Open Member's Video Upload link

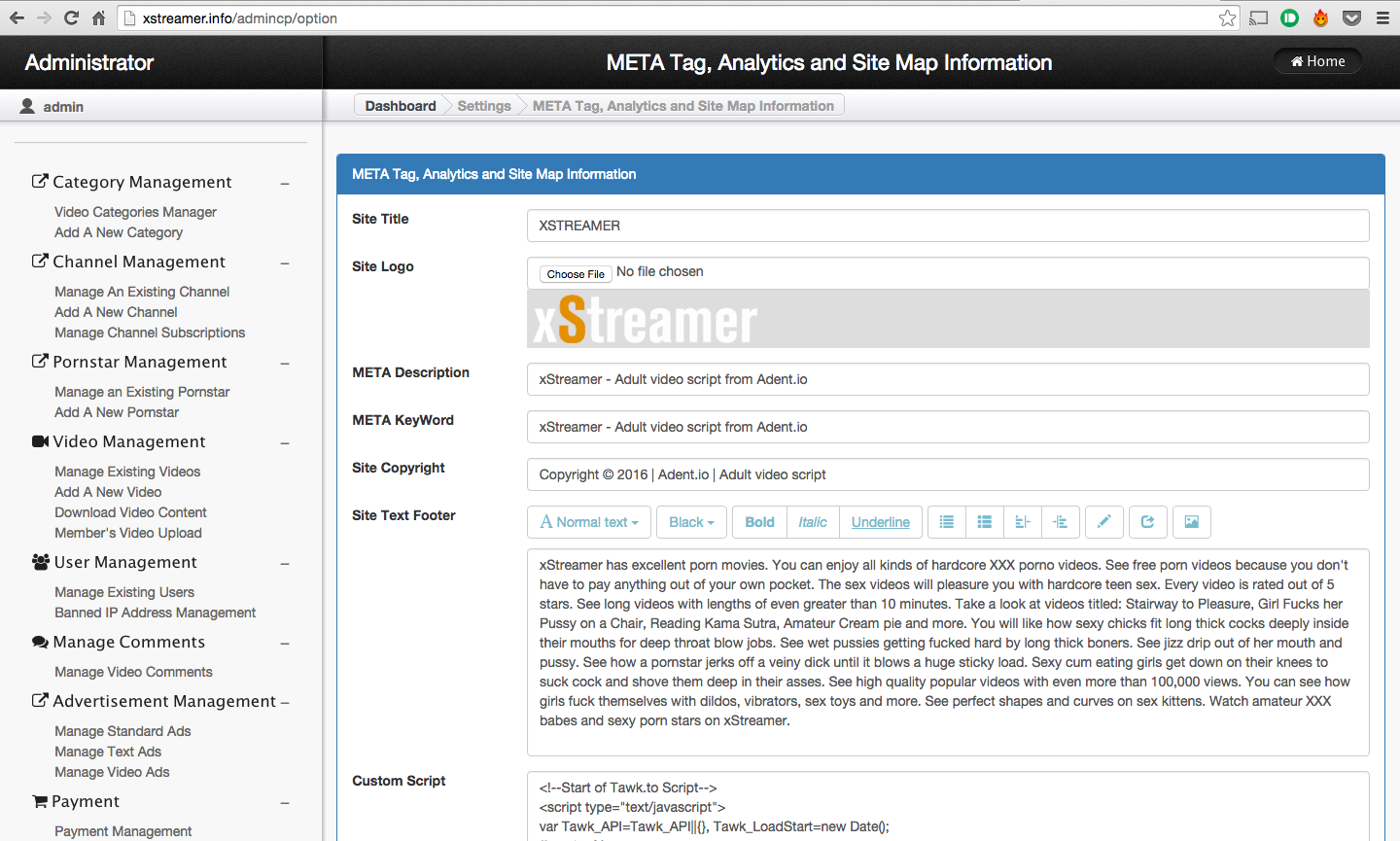[x=128, y=533]
